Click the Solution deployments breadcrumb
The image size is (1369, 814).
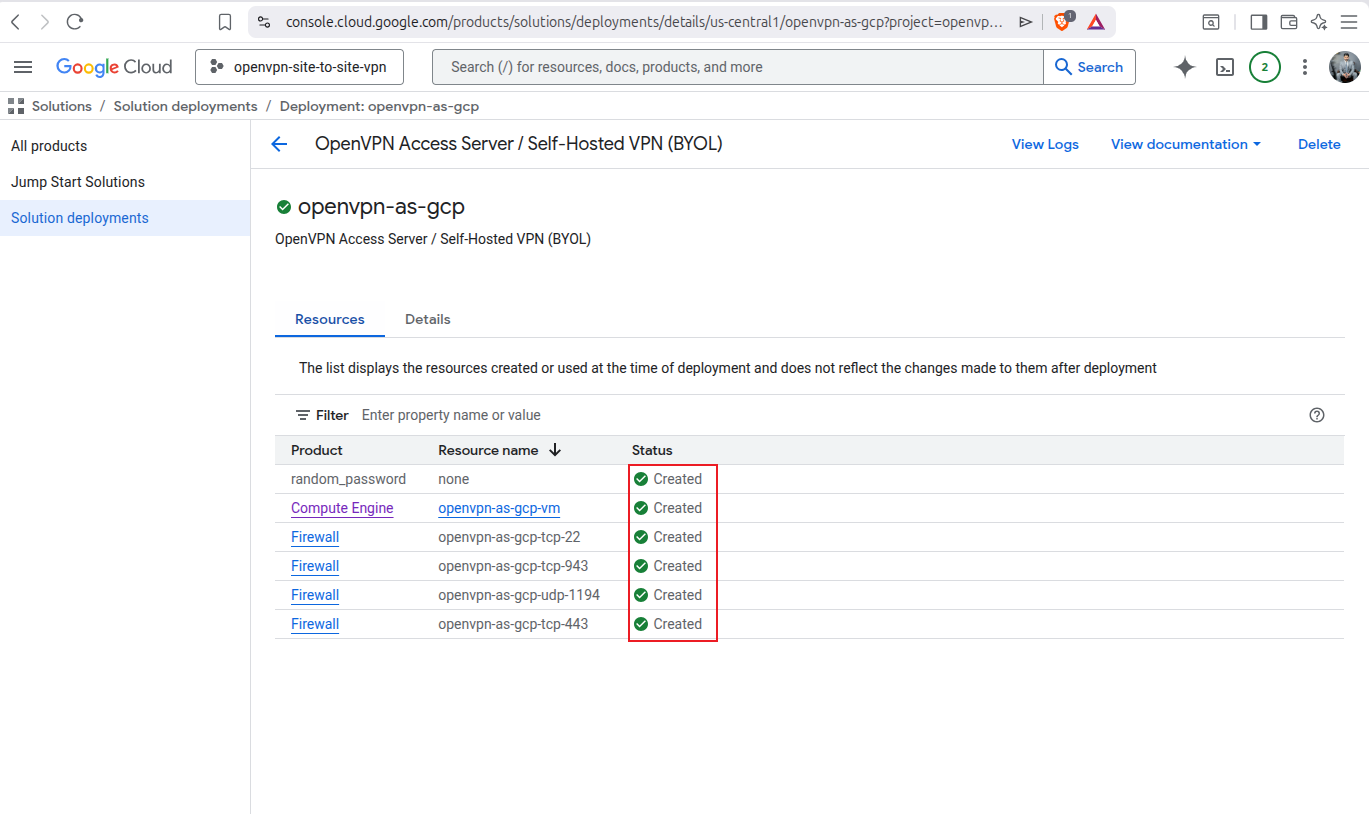tap(185, 106)
